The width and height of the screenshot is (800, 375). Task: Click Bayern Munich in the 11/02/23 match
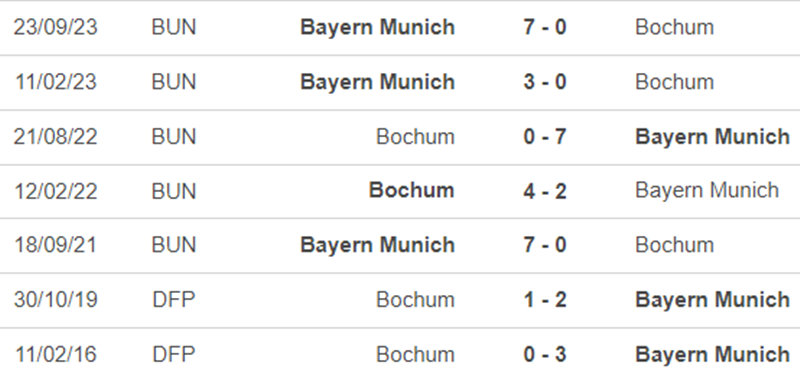coord(378,82)
